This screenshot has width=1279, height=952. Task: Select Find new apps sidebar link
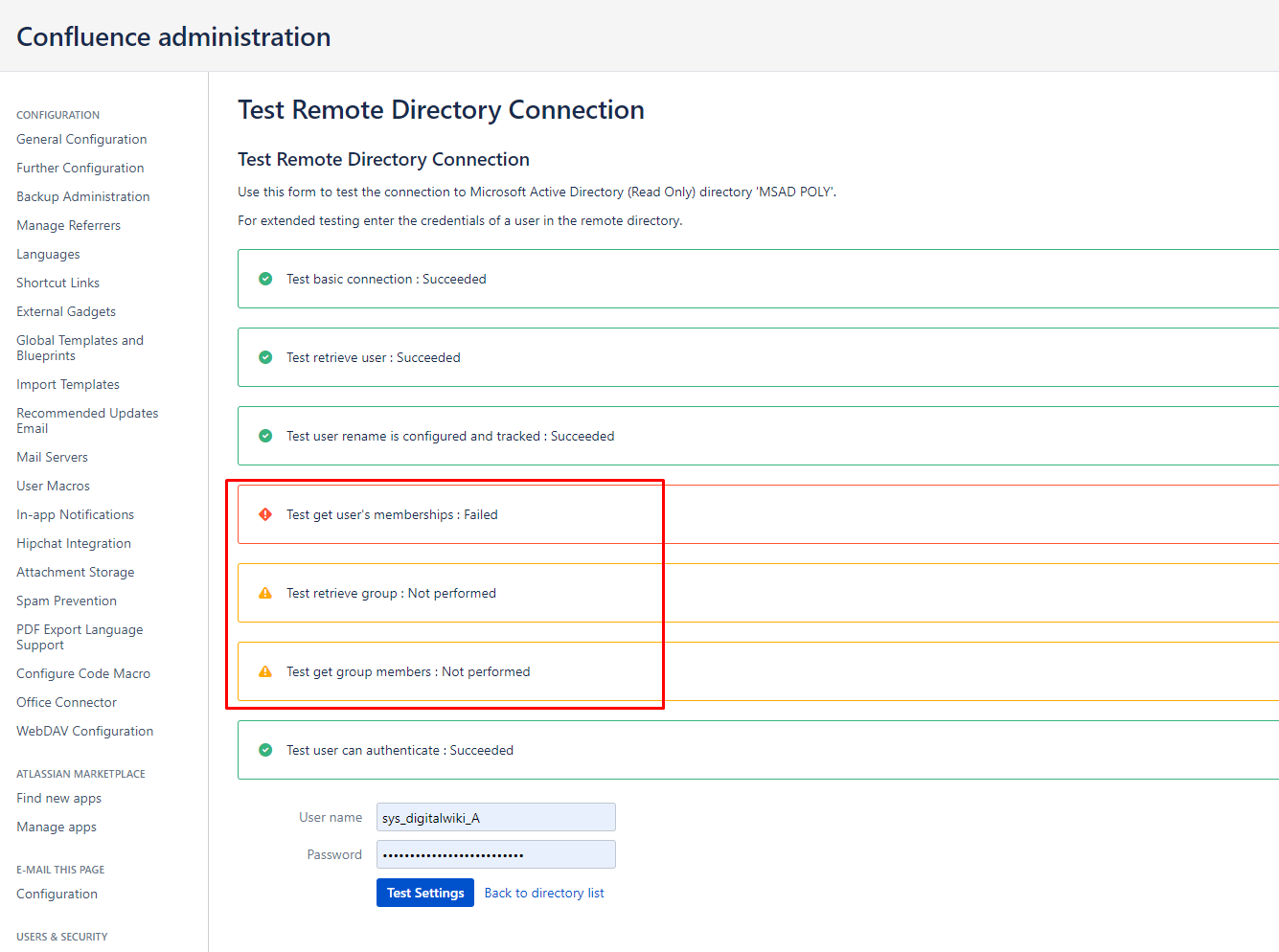click(x=58, y=798)
